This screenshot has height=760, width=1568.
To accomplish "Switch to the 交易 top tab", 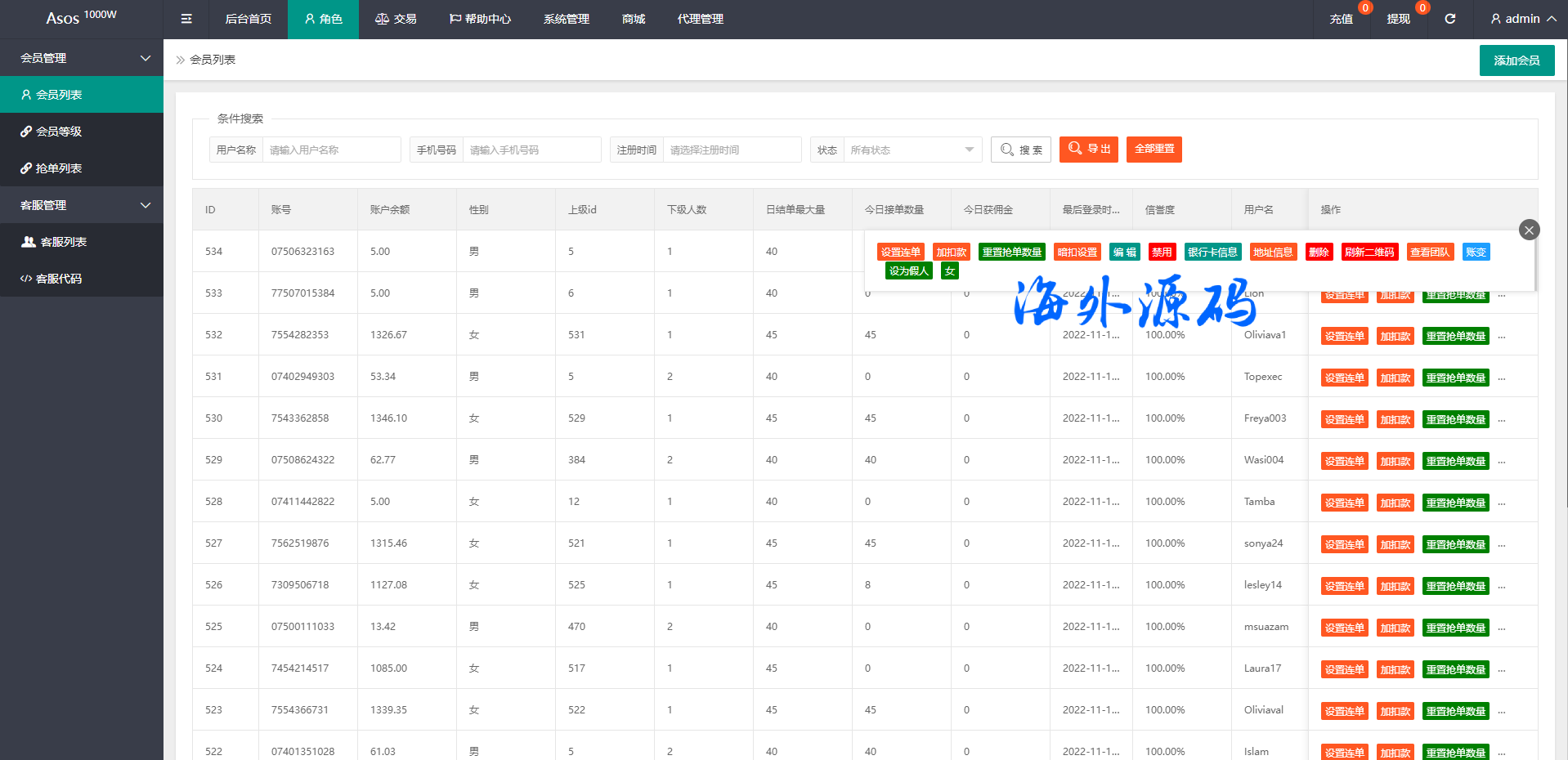I will (396, 19).
